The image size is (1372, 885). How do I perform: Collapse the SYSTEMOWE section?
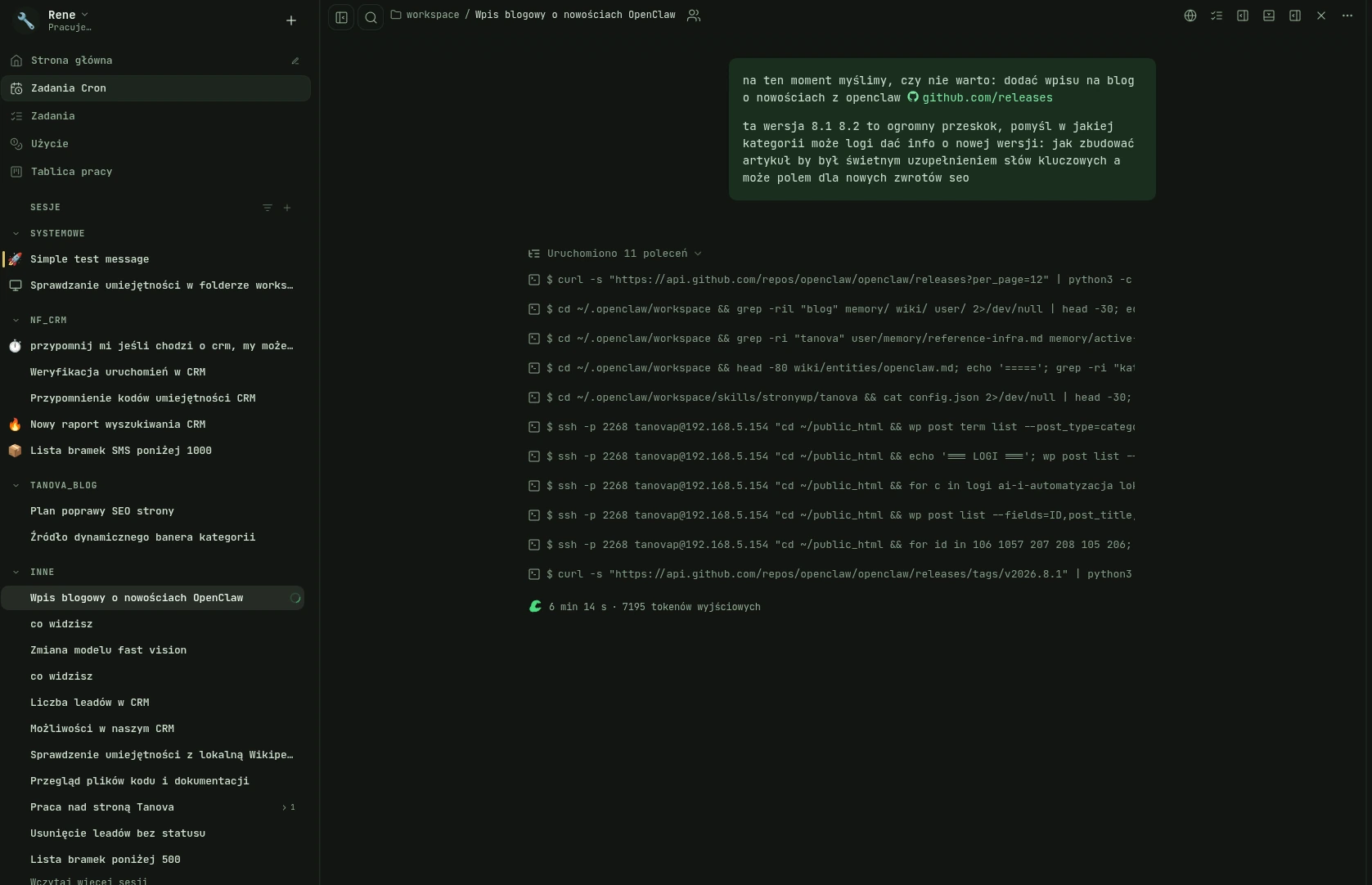tap(16, 234)
